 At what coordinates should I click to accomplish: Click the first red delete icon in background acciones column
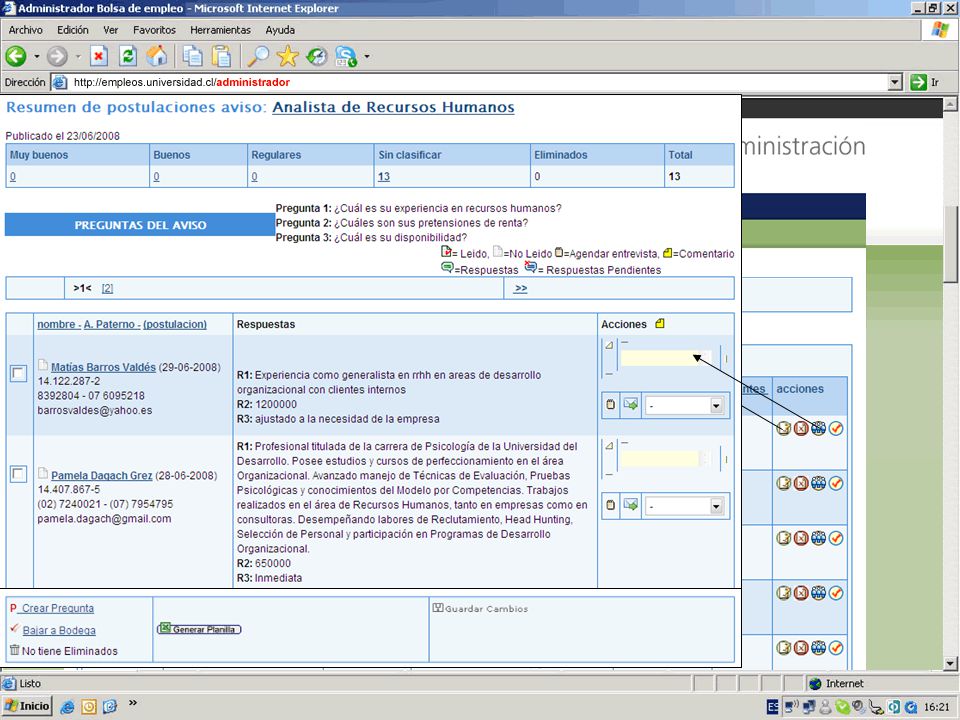click(801, 429)
